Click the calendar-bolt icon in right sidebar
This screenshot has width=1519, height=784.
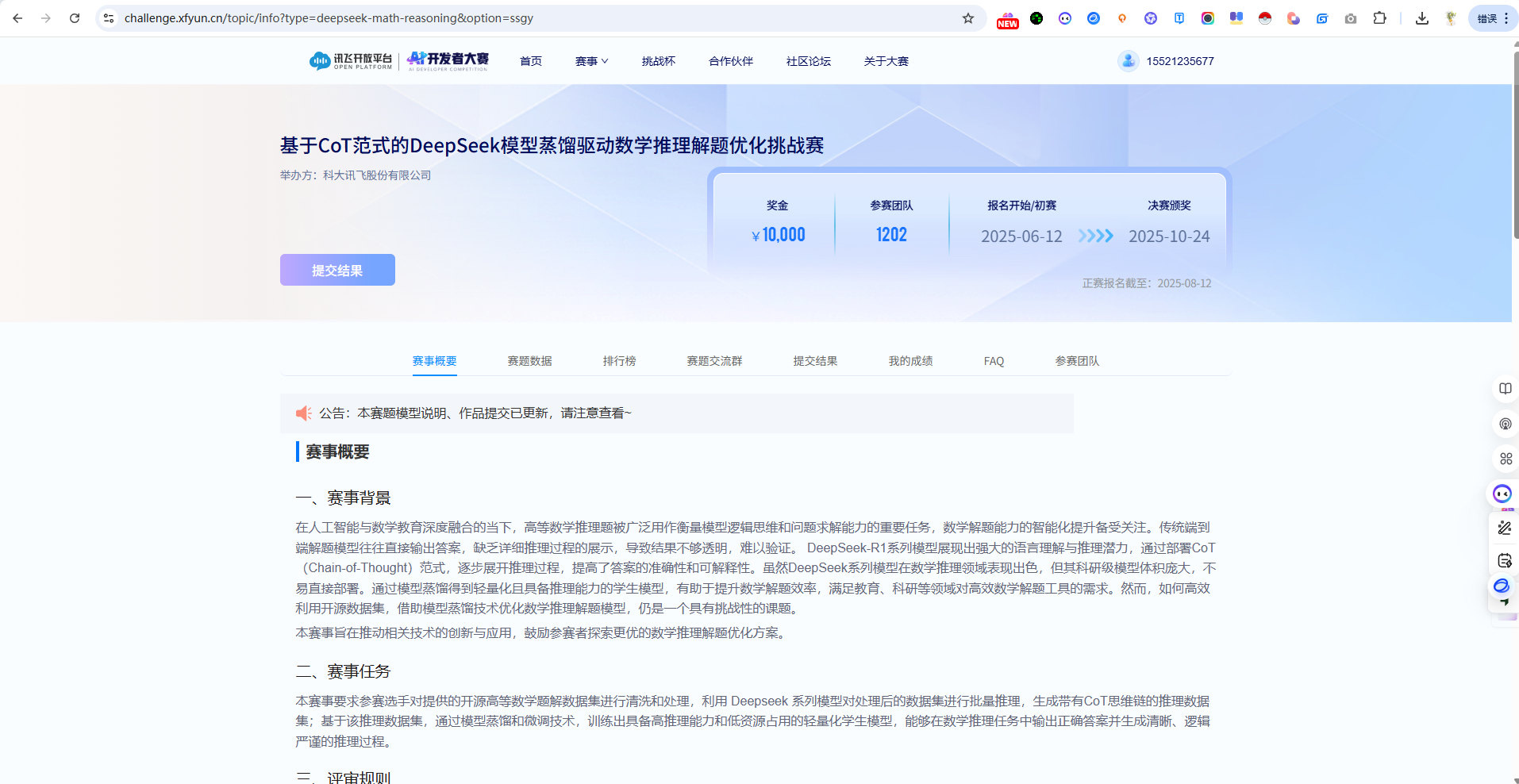click(1505, 561)
